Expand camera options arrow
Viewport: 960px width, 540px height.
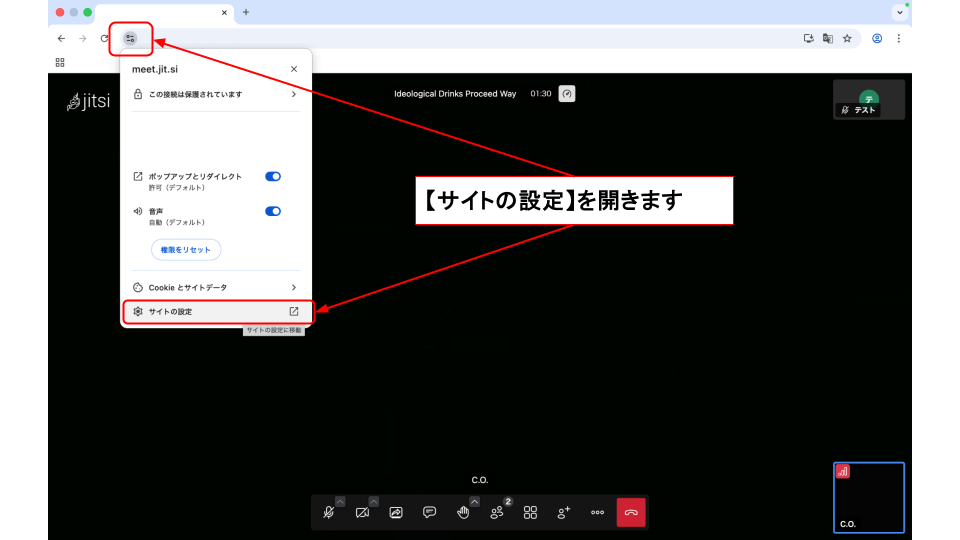tap(374, 501)
